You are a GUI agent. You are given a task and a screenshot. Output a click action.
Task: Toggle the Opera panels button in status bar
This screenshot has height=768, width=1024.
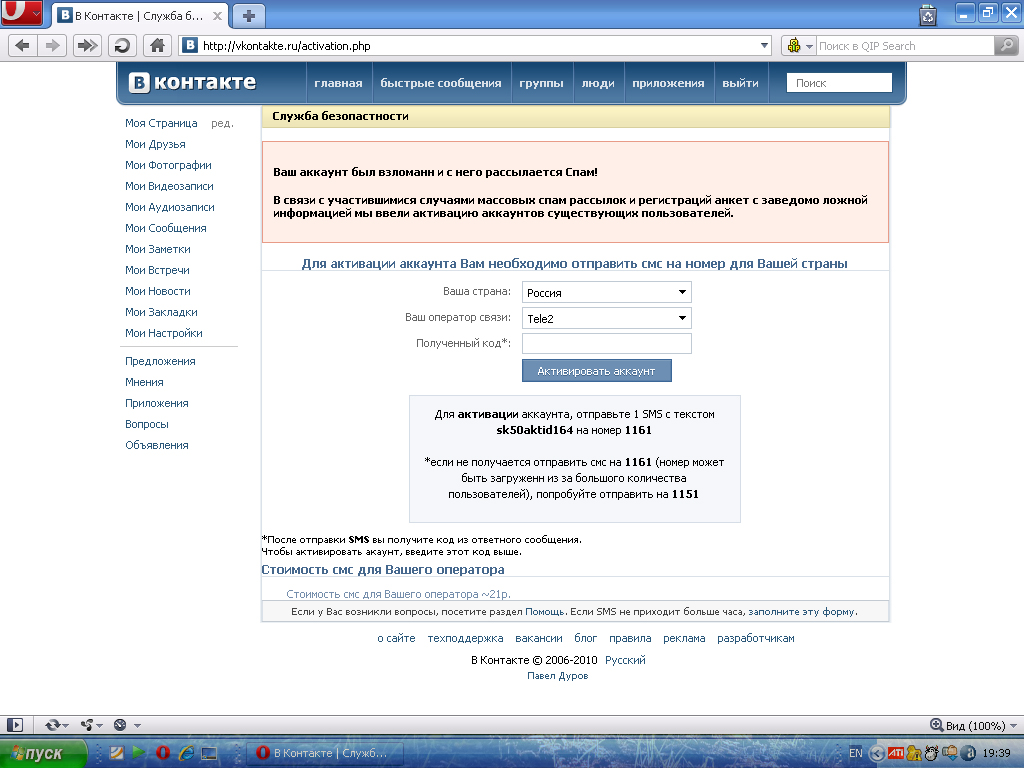point(15,725)
